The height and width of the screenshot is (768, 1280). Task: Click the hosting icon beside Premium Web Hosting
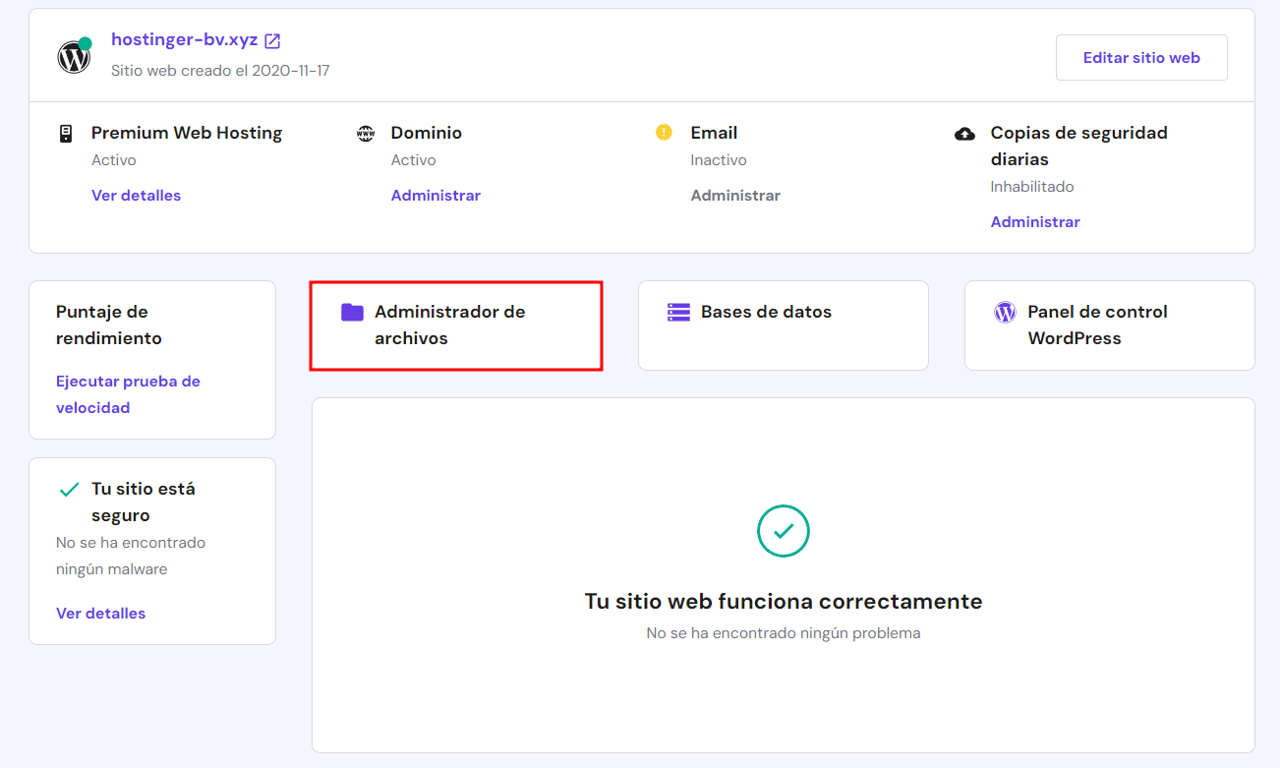(x=64, y=132)
